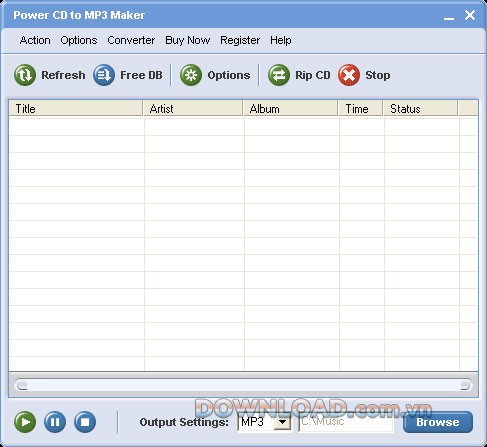This screenshot has height=447, width=487.
Task: Expand the MP3 output format dropdown
Action: [x=283, y=422]
